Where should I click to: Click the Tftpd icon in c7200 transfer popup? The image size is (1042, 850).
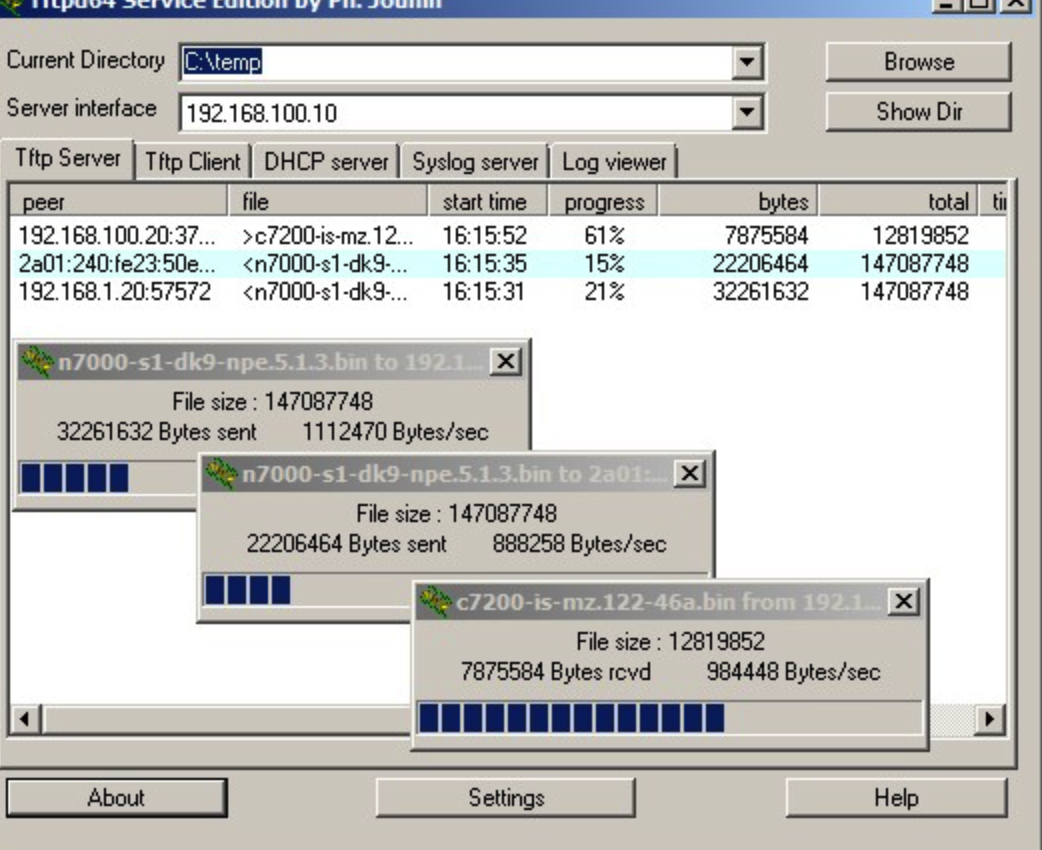click(x=436, y=601)
